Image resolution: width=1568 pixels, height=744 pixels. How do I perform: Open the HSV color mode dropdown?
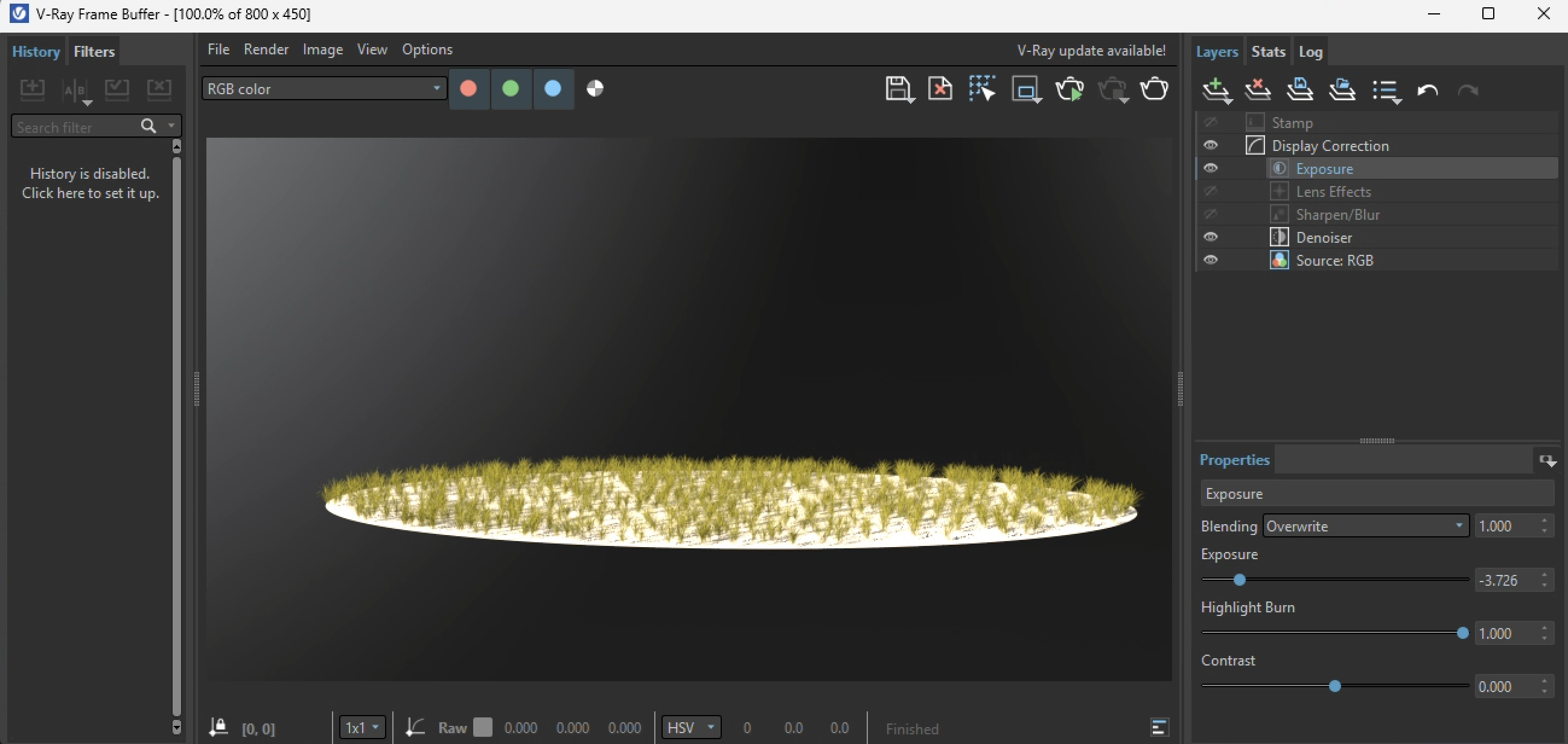690,728
